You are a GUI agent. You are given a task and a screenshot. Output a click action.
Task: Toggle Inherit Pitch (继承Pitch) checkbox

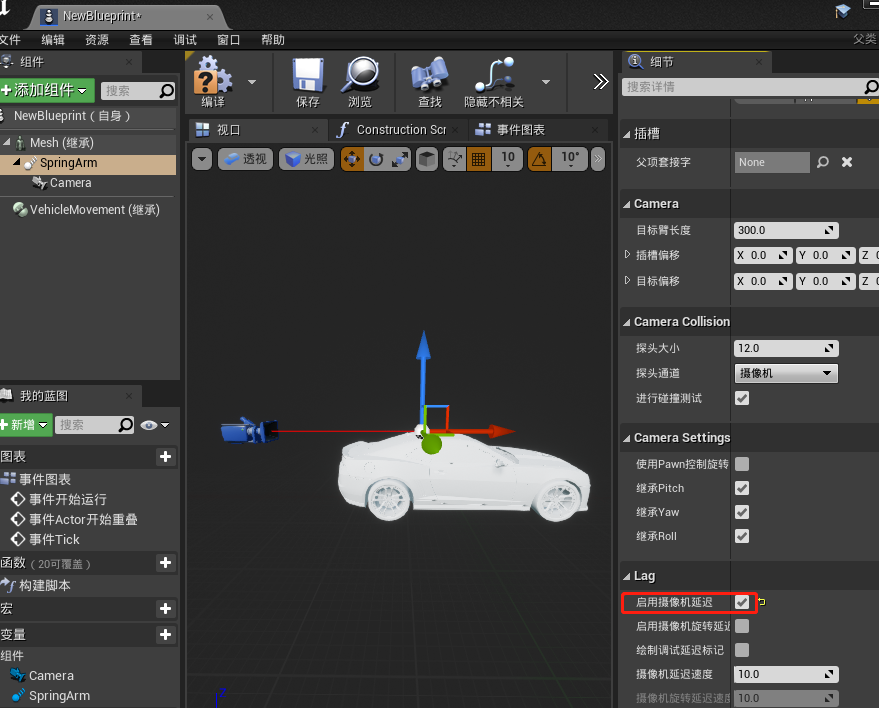742,488
